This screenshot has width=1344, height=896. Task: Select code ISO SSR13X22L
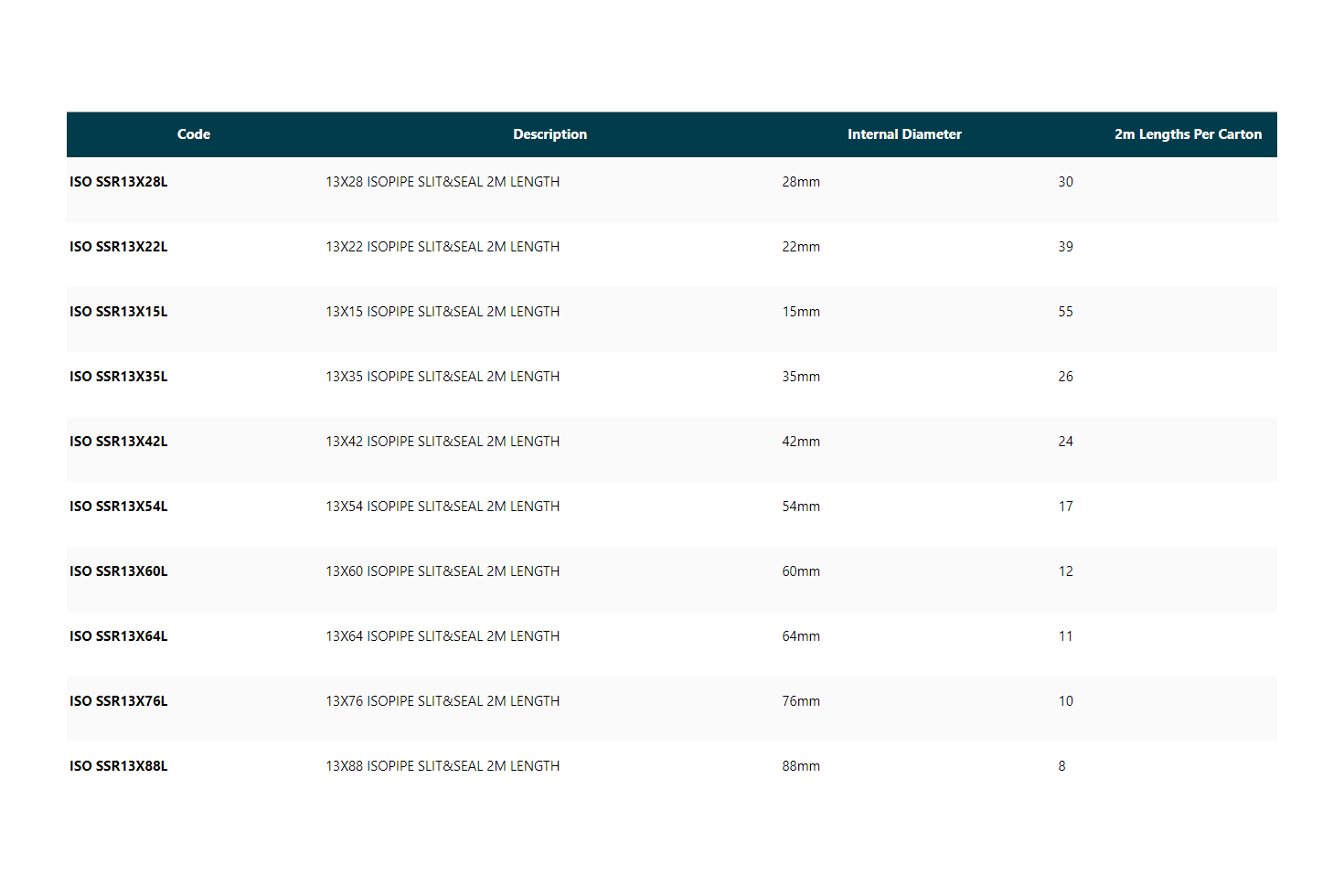pos(119,247)
